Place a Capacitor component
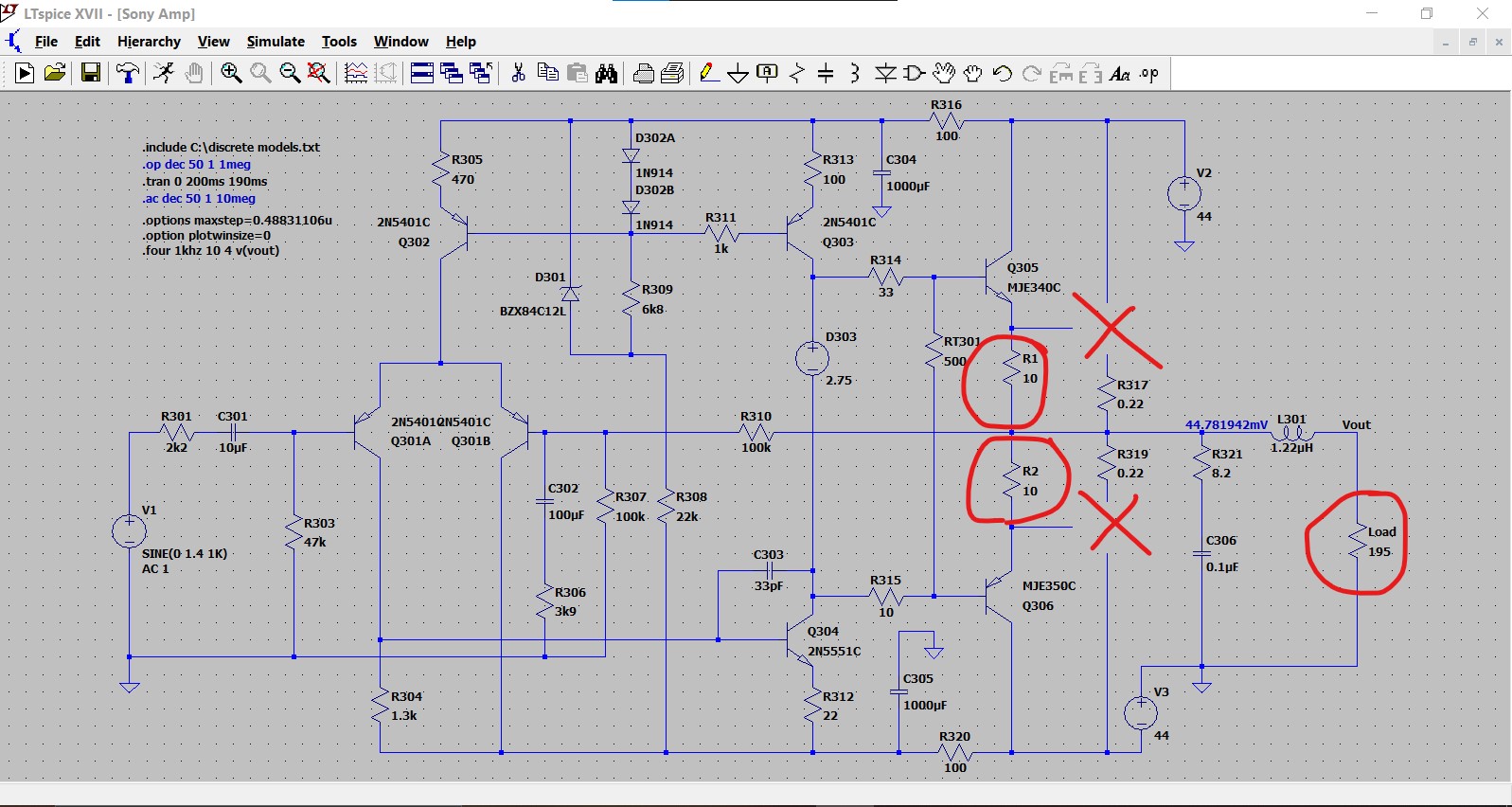The image size is (1512, 807). pos(826,73)
